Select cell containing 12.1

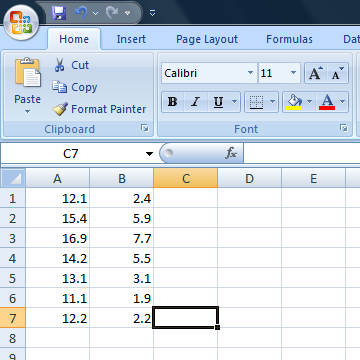pos(57,198)
